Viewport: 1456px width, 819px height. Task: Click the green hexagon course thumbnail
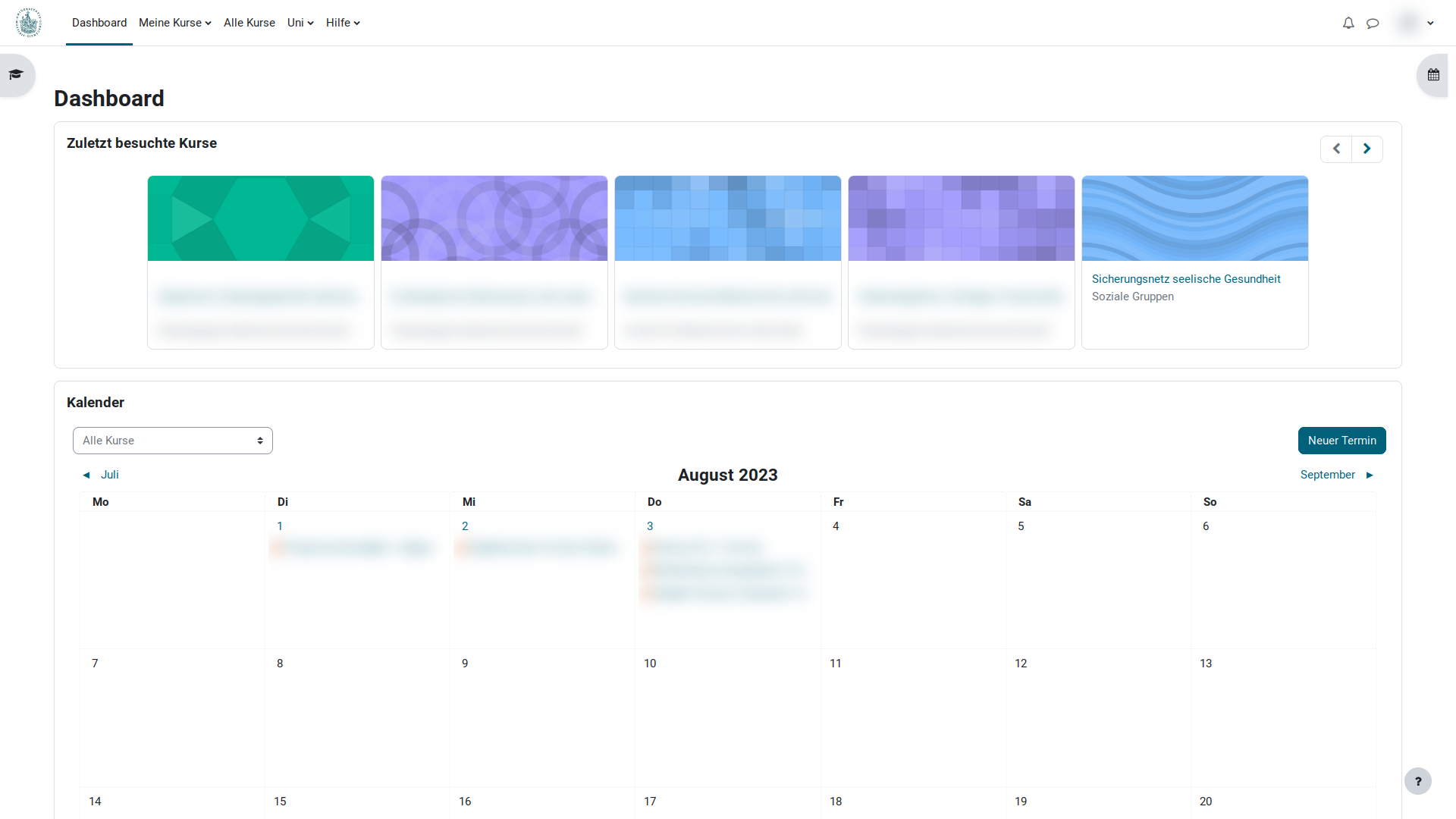[261, 218]
